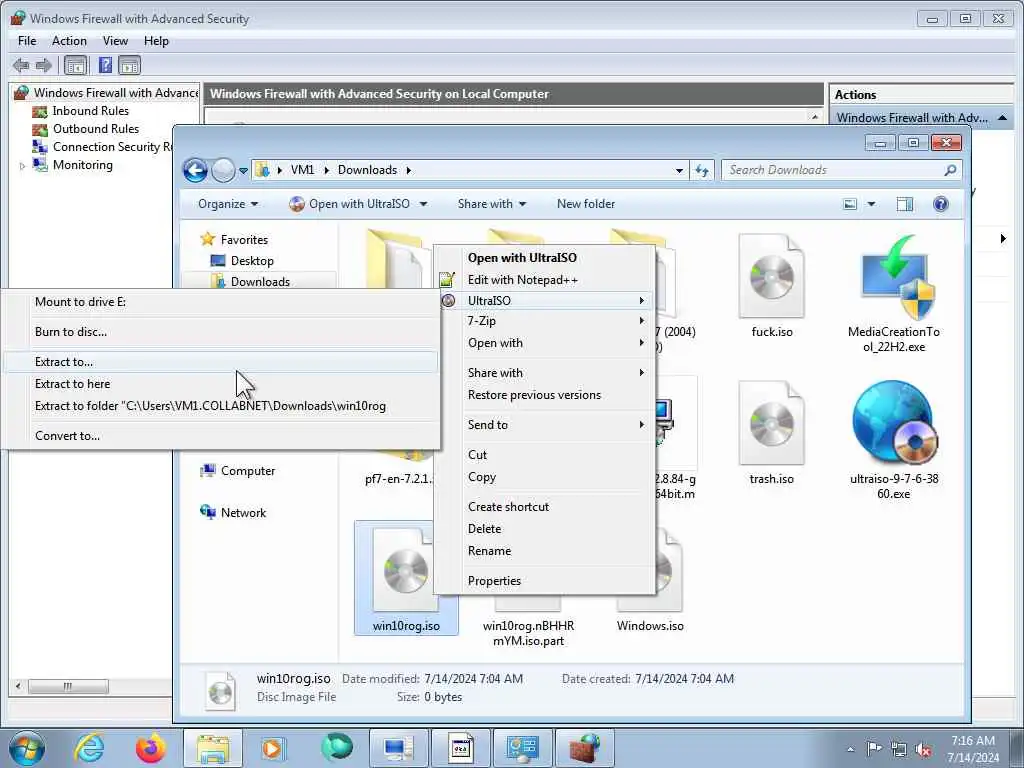Open view options dropdown arrow
This screenshot has width=1024, height=768.
(871, 204)
